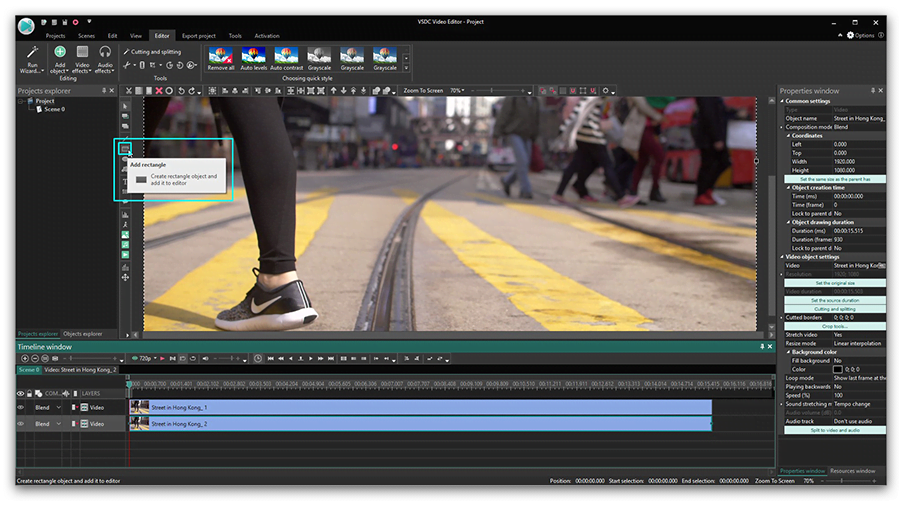Toggle visibility of Street in Hong Kong_ 2 layer
Image resolution: width=900 pixels, height=510 pixels.
click(21, 424)
